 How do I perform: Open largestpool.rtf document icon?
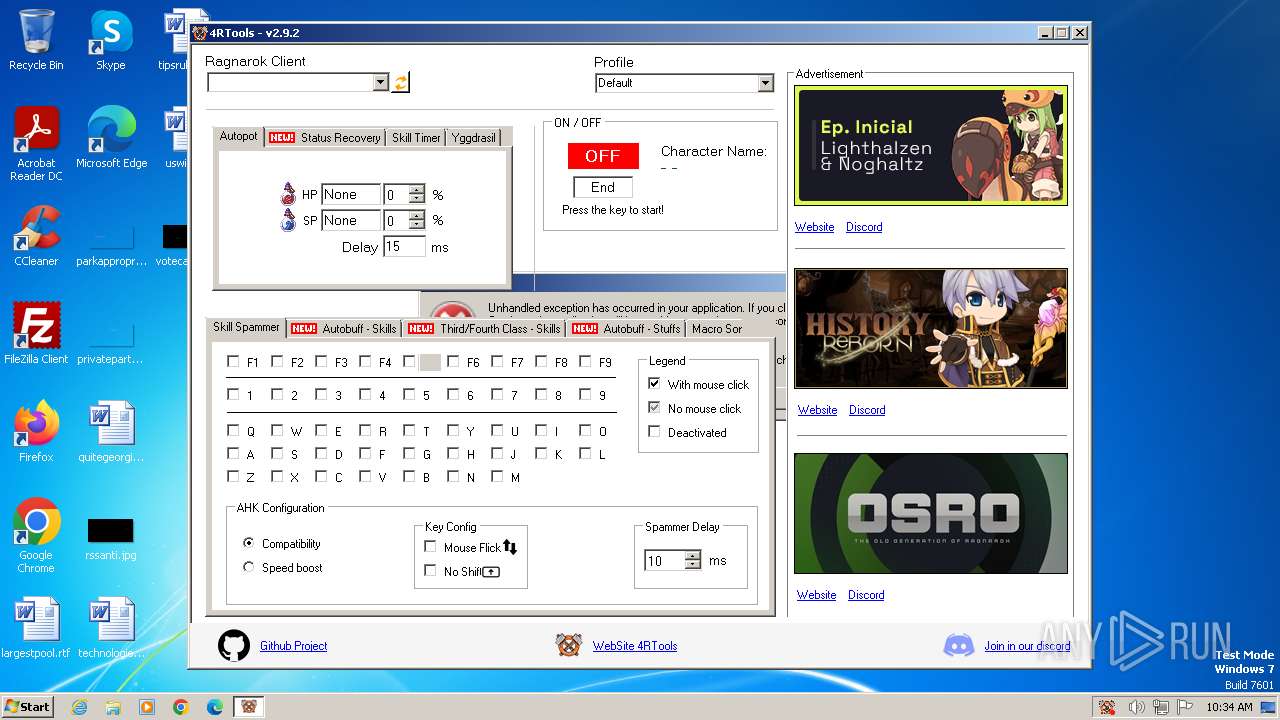(x=36, y=628)
